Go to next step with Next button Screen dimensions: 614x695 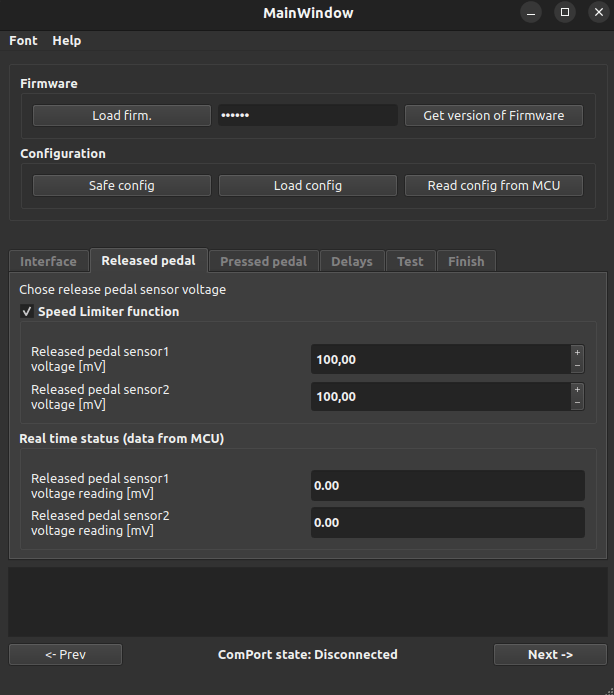tap(550, 655)
